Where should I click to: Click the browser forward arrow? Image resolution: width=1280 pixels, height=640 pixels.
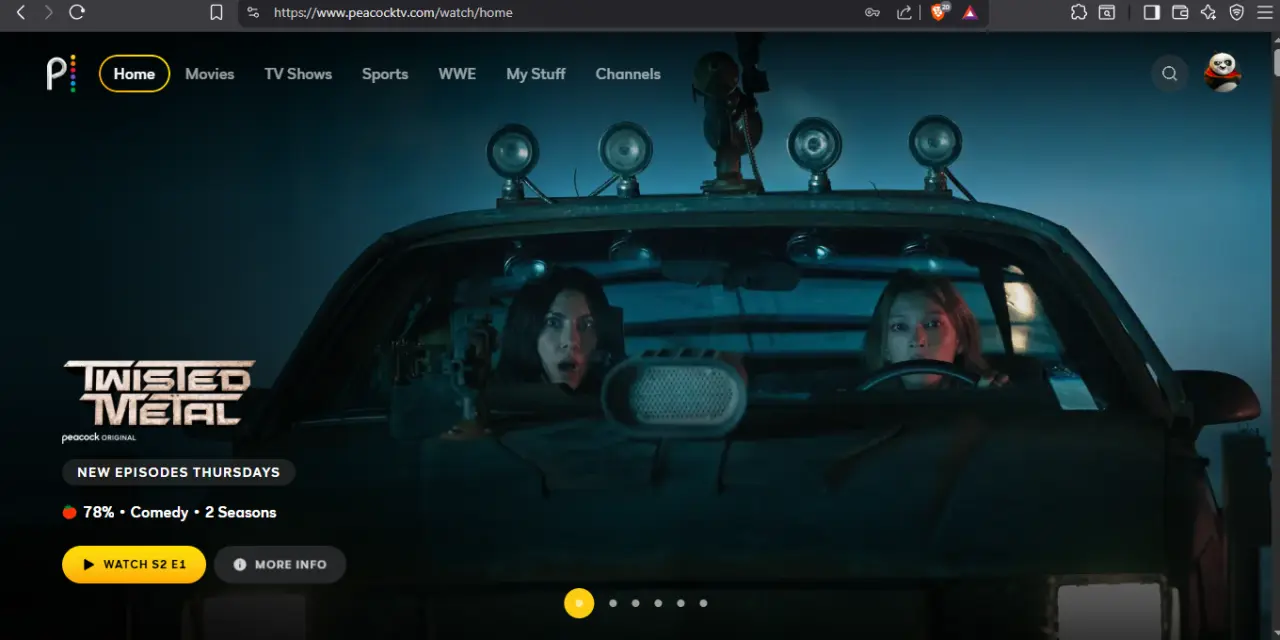click(48, 12)
